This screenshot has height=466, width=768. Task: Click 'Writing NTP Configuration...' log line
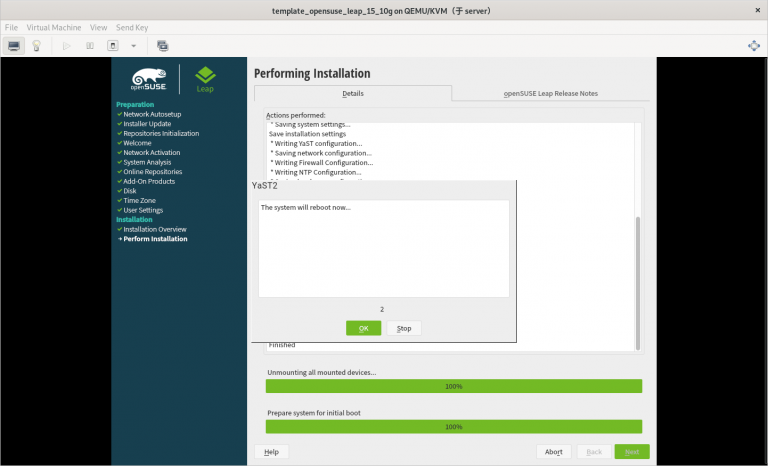pos(318,172)
